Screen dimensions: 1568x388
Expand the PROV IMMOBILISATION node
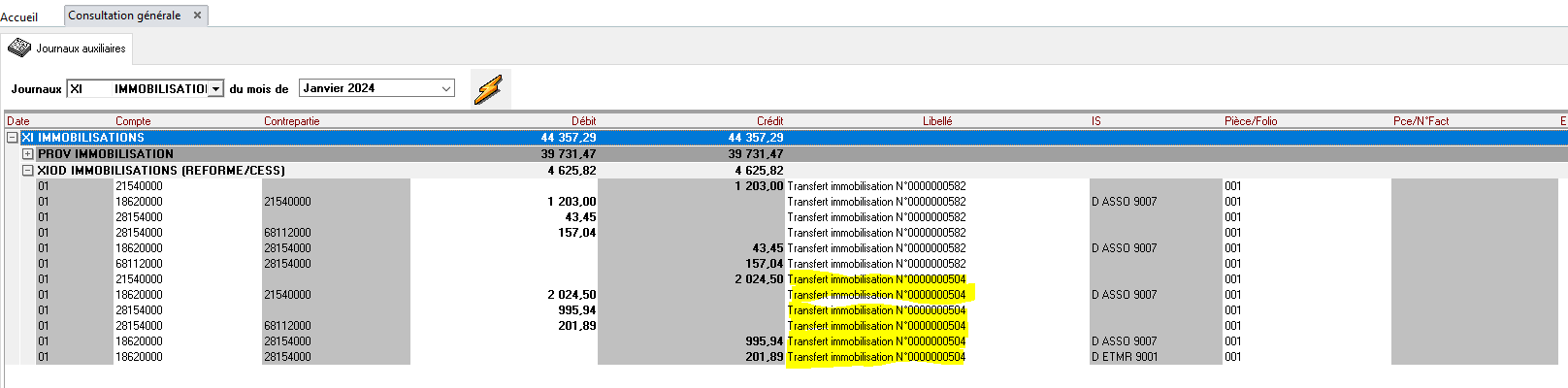[28, 154]
